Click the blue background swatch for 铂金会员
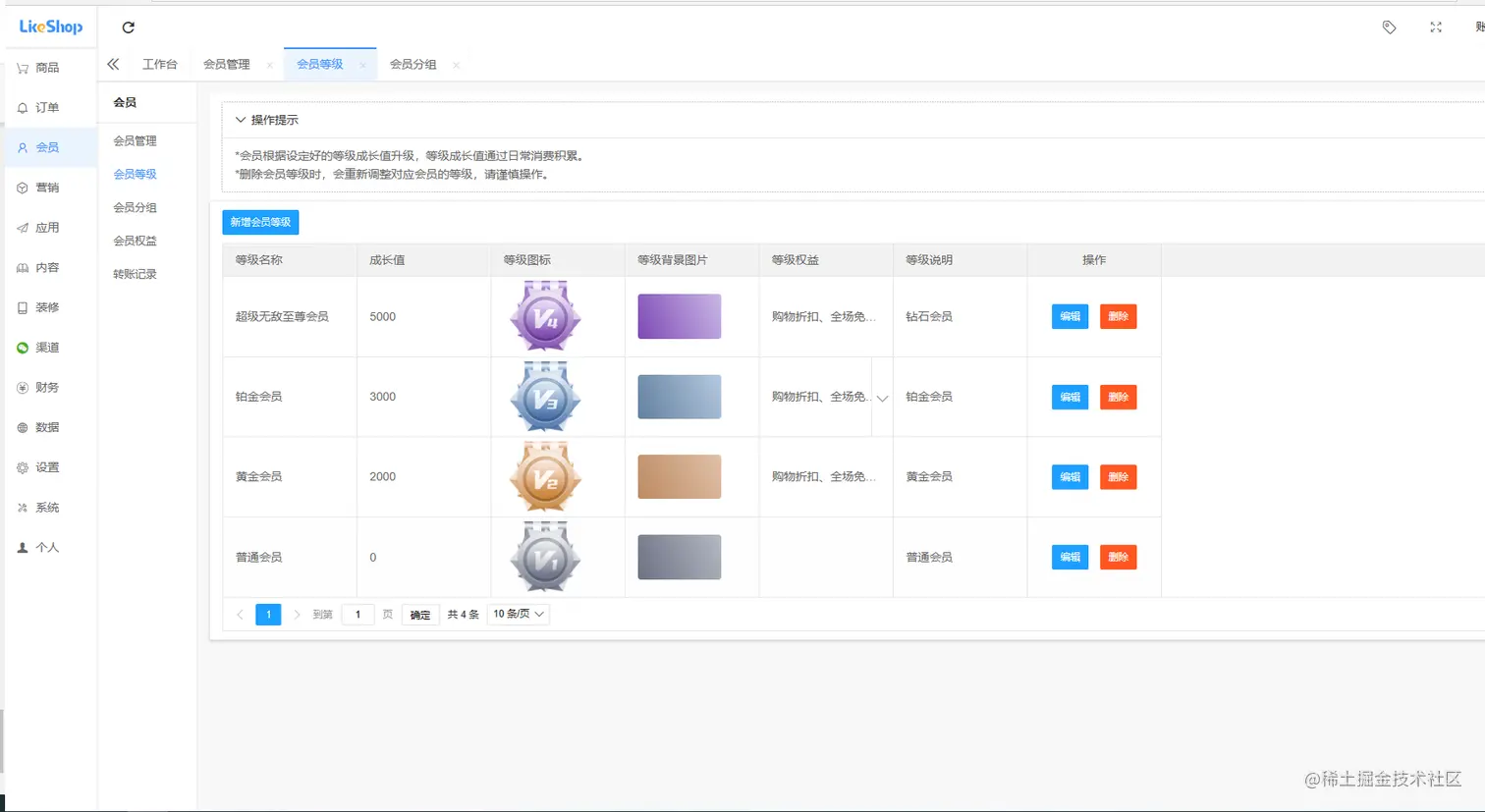This screenshot has width=1485, height=812. tap(680, 397)
